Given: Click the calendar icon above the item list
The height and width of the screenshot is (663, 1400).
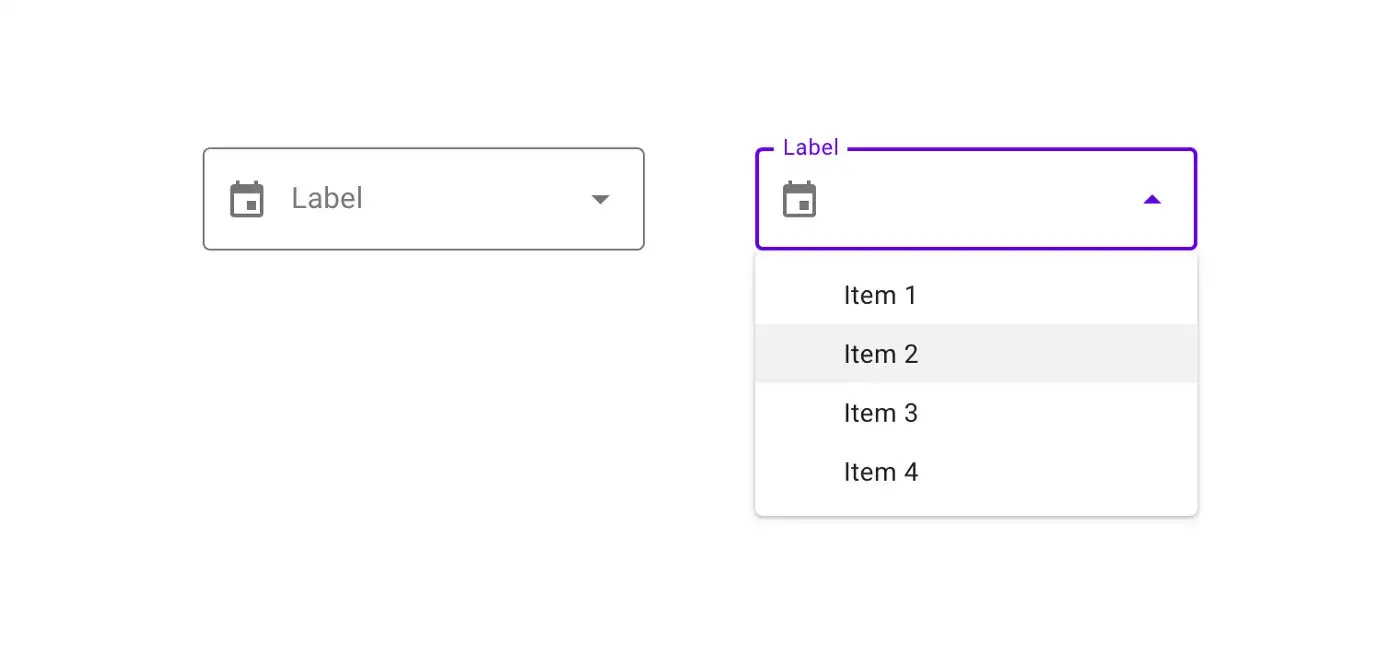Looking at the screenshot, I should [800, 199].
